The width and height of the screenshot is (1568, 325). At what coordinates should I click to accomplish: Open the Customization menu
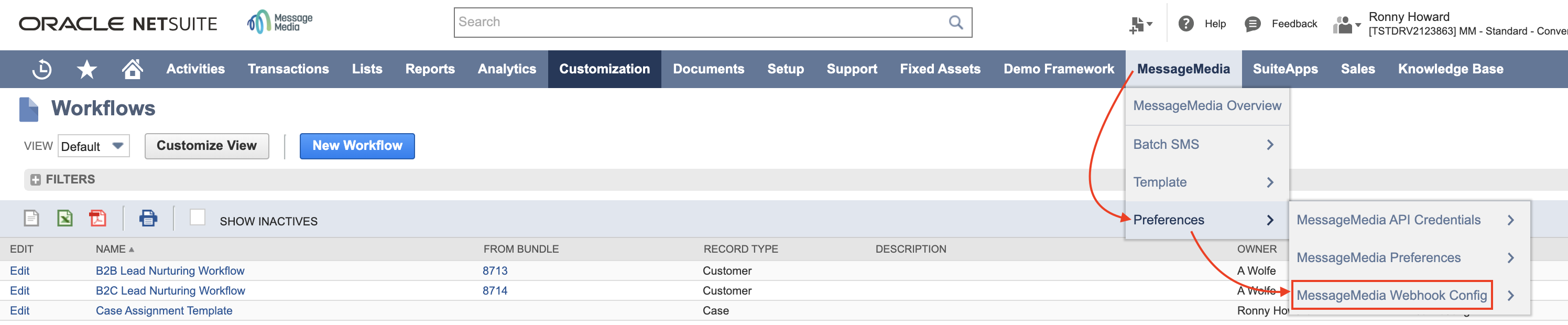click(x=604, y=69)
